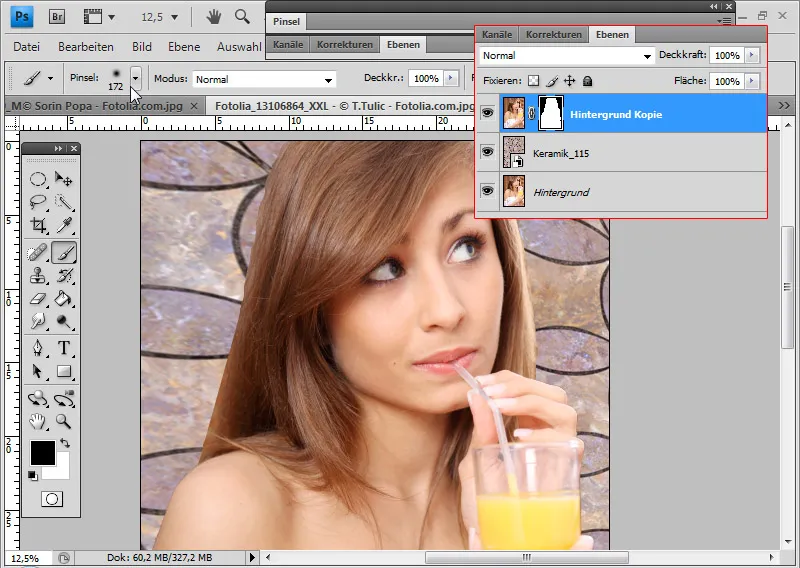Select the History Brush tool
Image resolution: width=800 pixels, height=568 pixels.
coord(64,276)
